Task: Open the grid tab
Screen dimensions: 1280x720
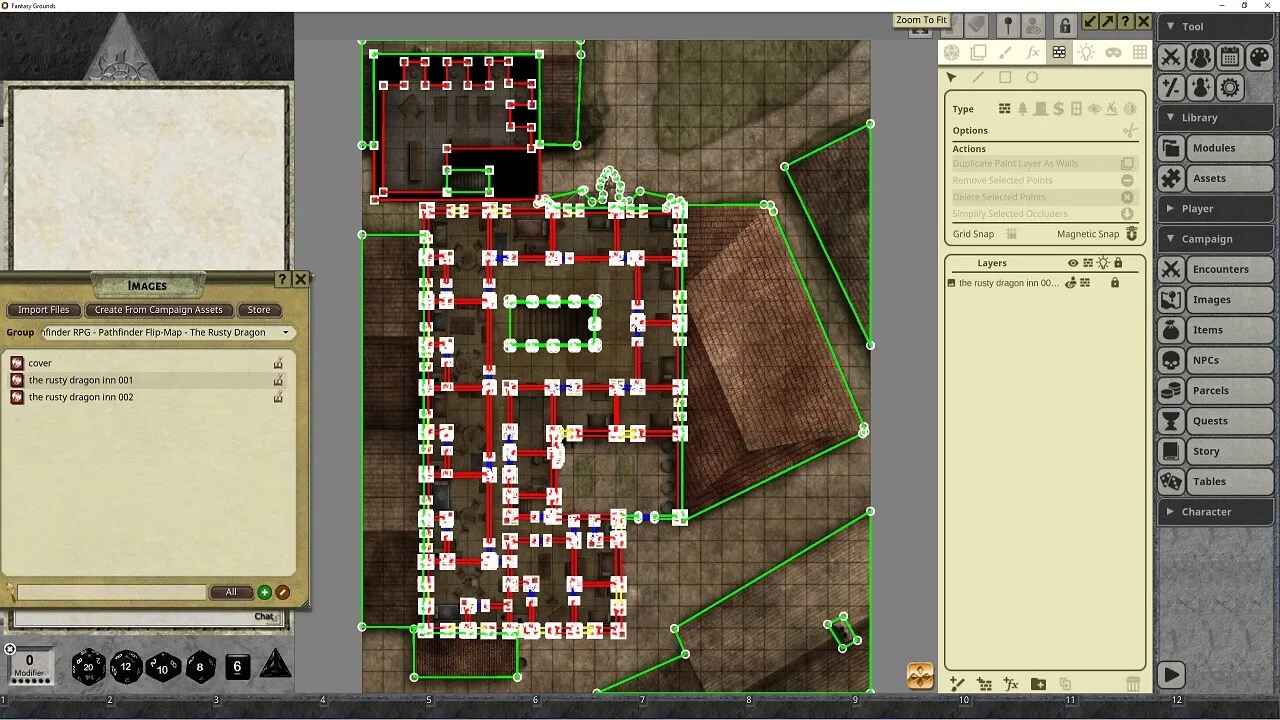Action: [x=1140, y=52]
